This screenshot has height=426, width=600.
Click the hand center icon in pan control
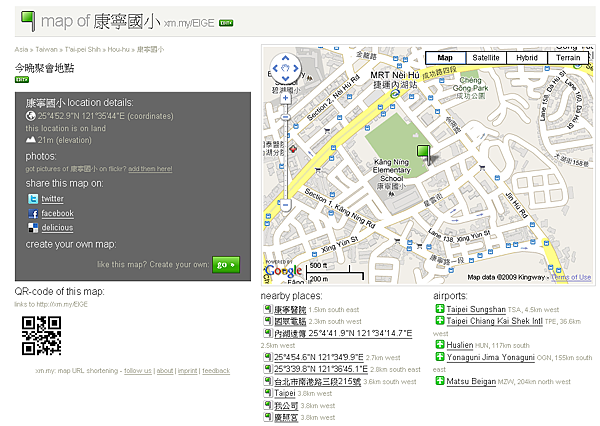point(285,69)
